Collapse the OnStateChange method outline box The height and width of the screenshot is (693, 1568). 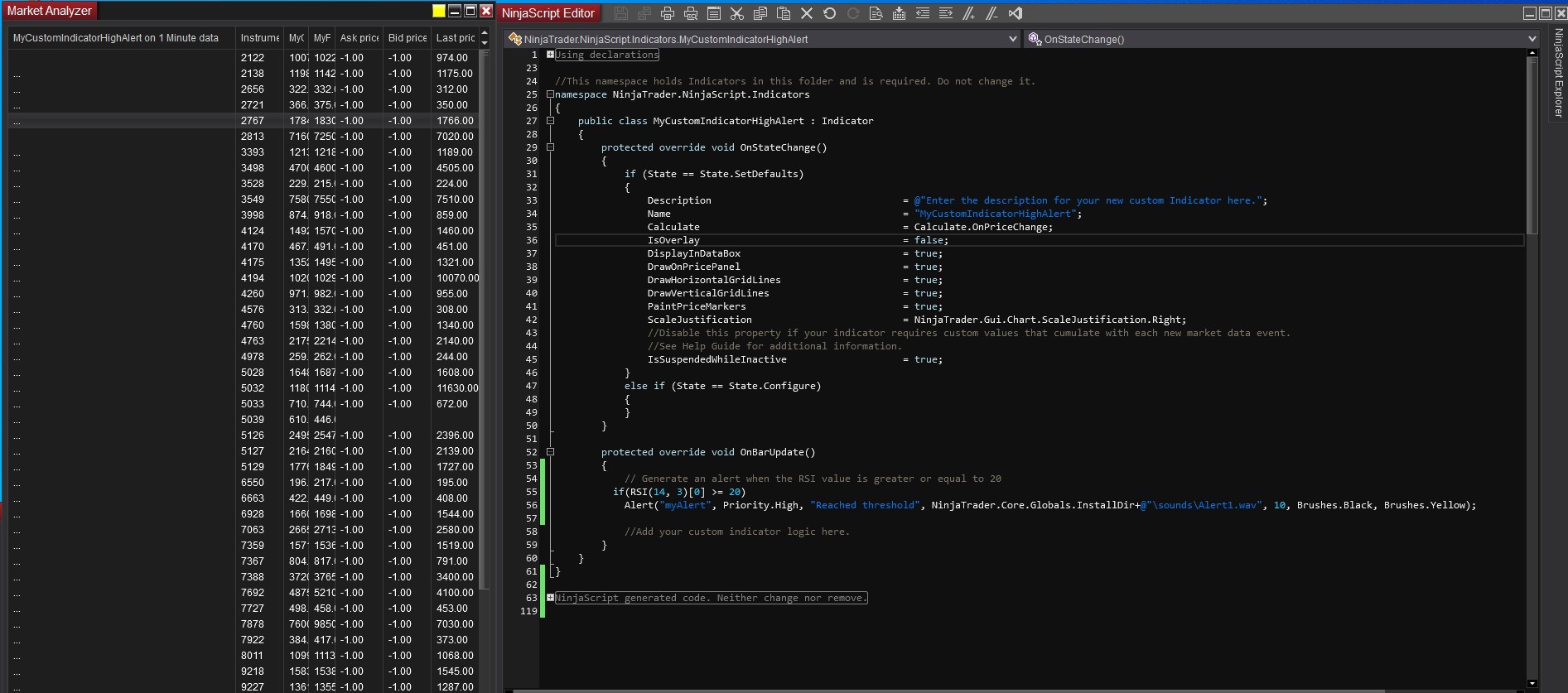pos(550,147)
